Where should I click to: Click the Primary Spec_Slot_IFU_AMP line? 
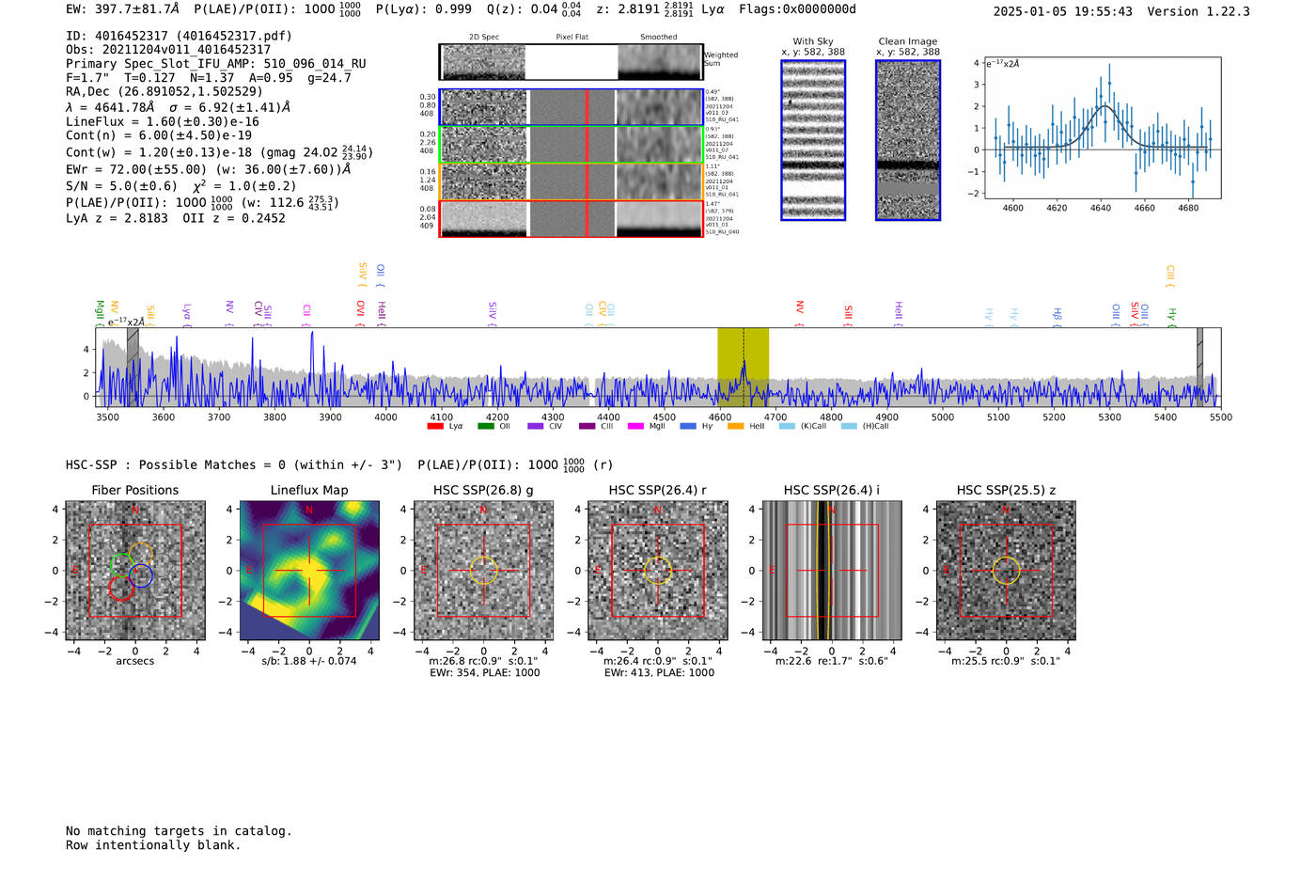tap(216, 64)
